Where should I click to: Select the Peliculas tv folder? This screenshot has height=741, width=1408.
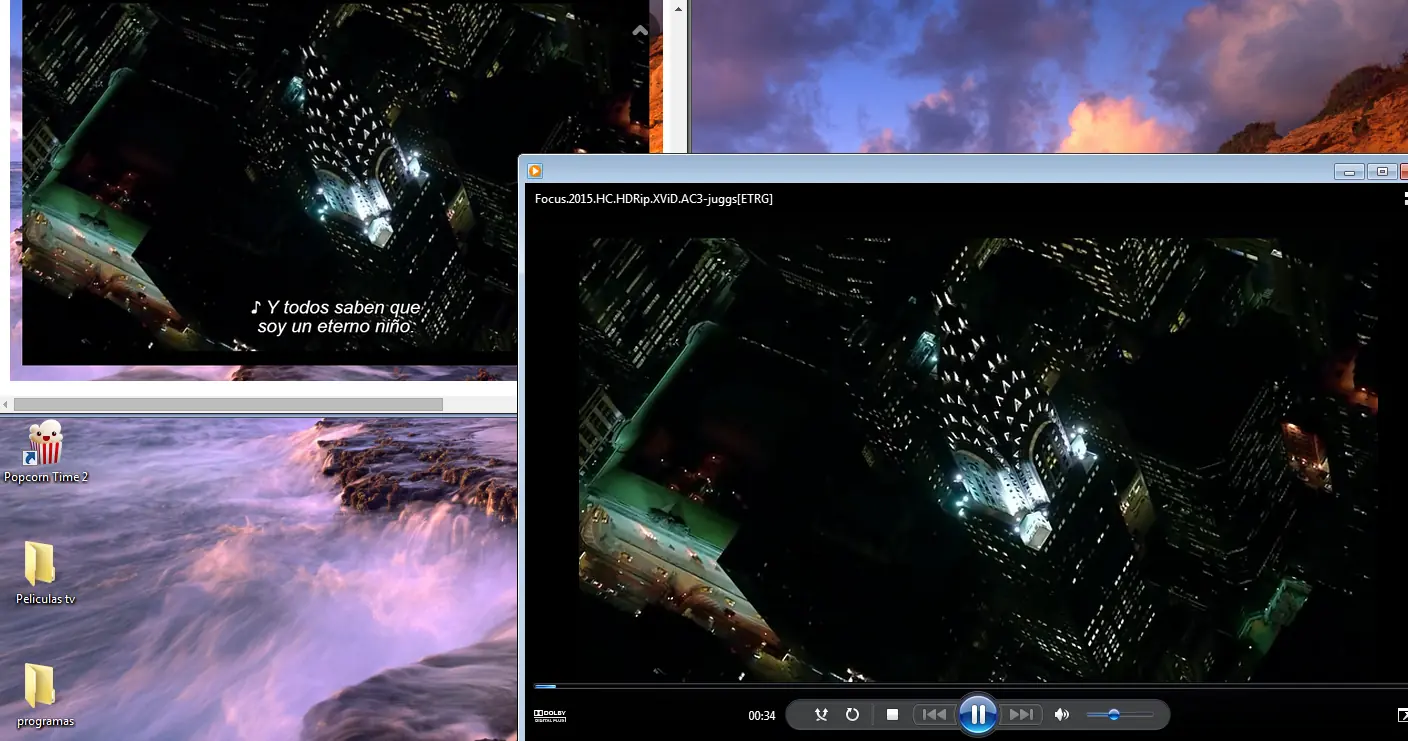tap(46, 573)
